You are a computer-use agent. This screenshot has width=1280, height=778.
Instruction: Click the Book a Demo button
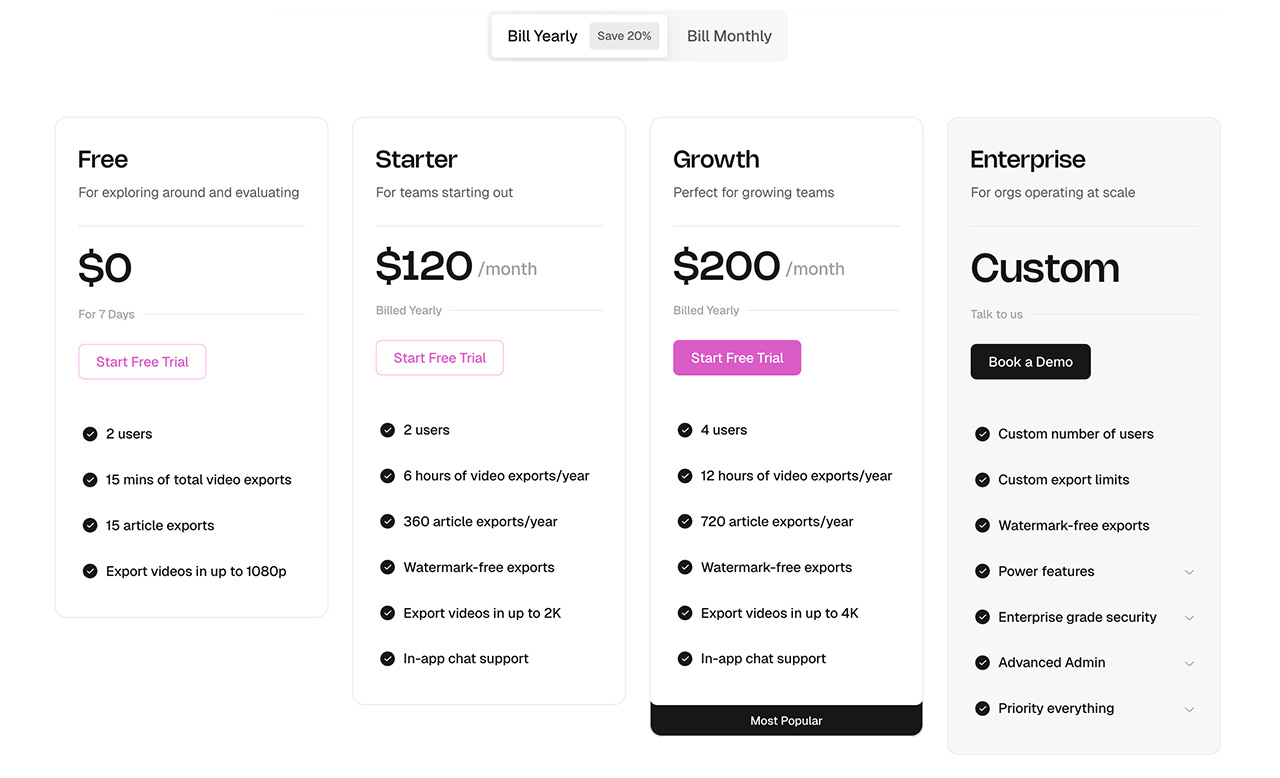click(x=1031, y=362)
